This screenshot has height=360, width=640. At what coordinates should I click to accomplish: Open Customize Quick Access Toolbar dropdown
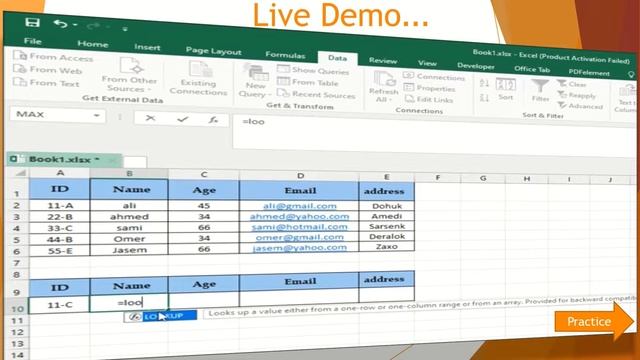[x=125, y=29]
